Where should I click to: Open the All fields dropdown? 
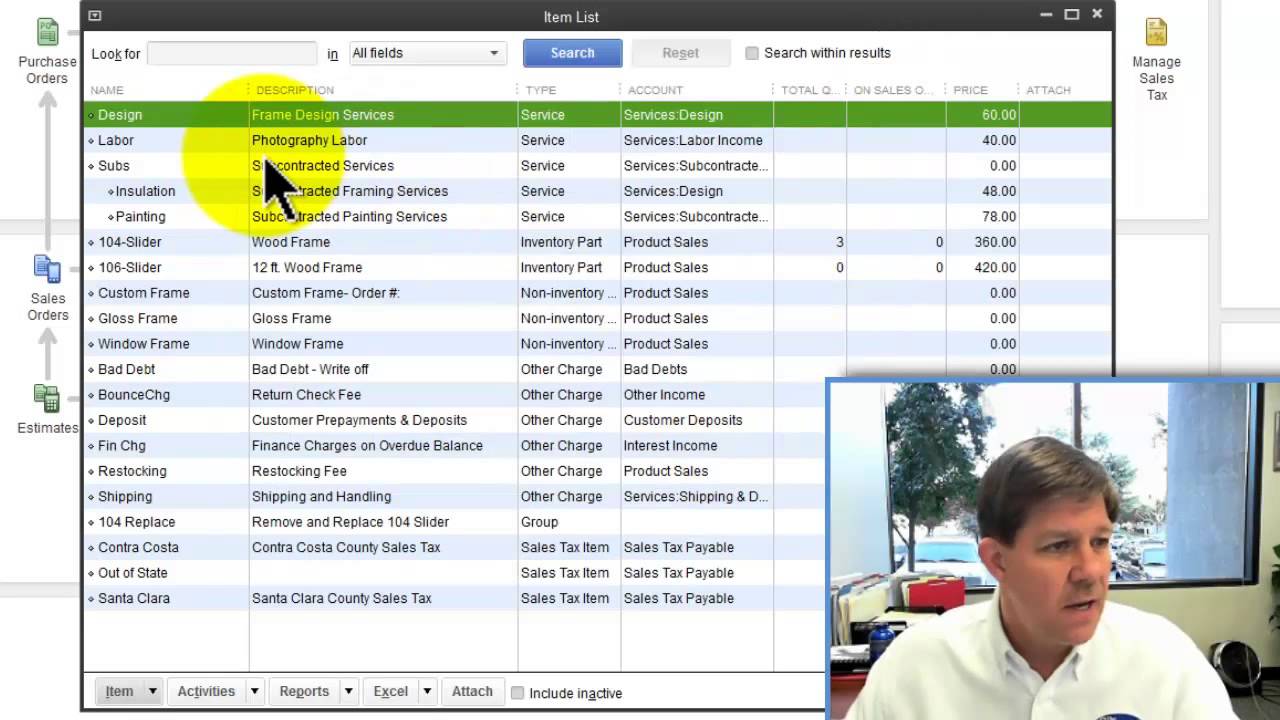pyautogui.click(x=427, y=53)
